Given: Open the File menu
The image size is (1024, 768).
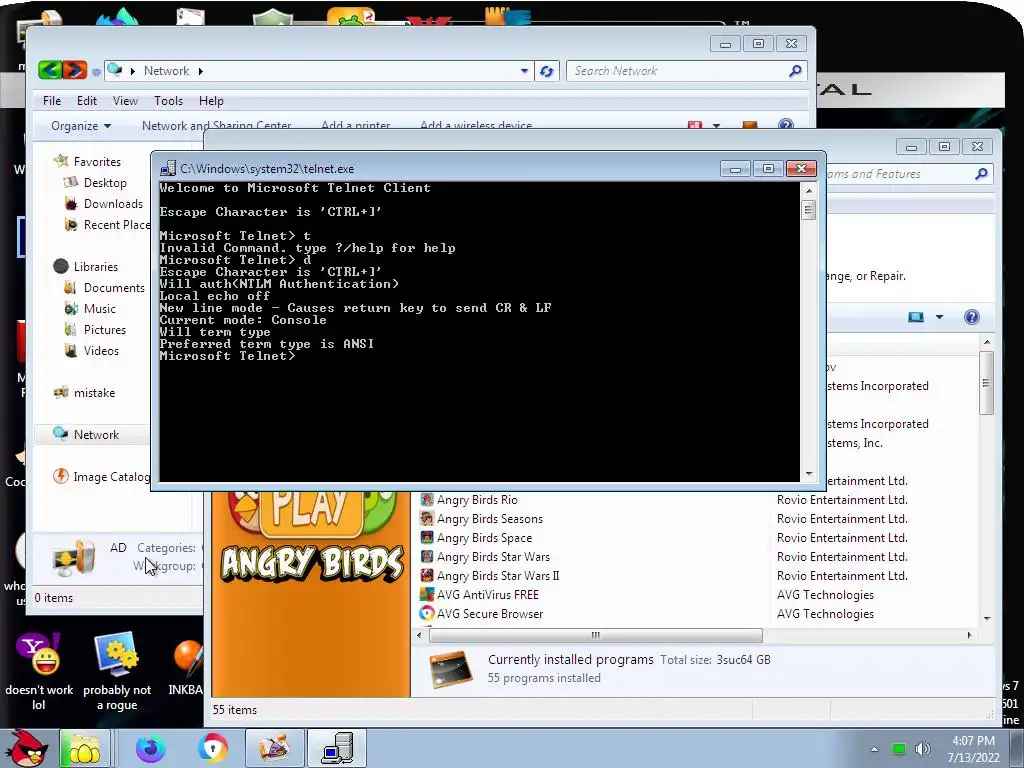Looking at the screenshot, I should [x=52, y=101].
